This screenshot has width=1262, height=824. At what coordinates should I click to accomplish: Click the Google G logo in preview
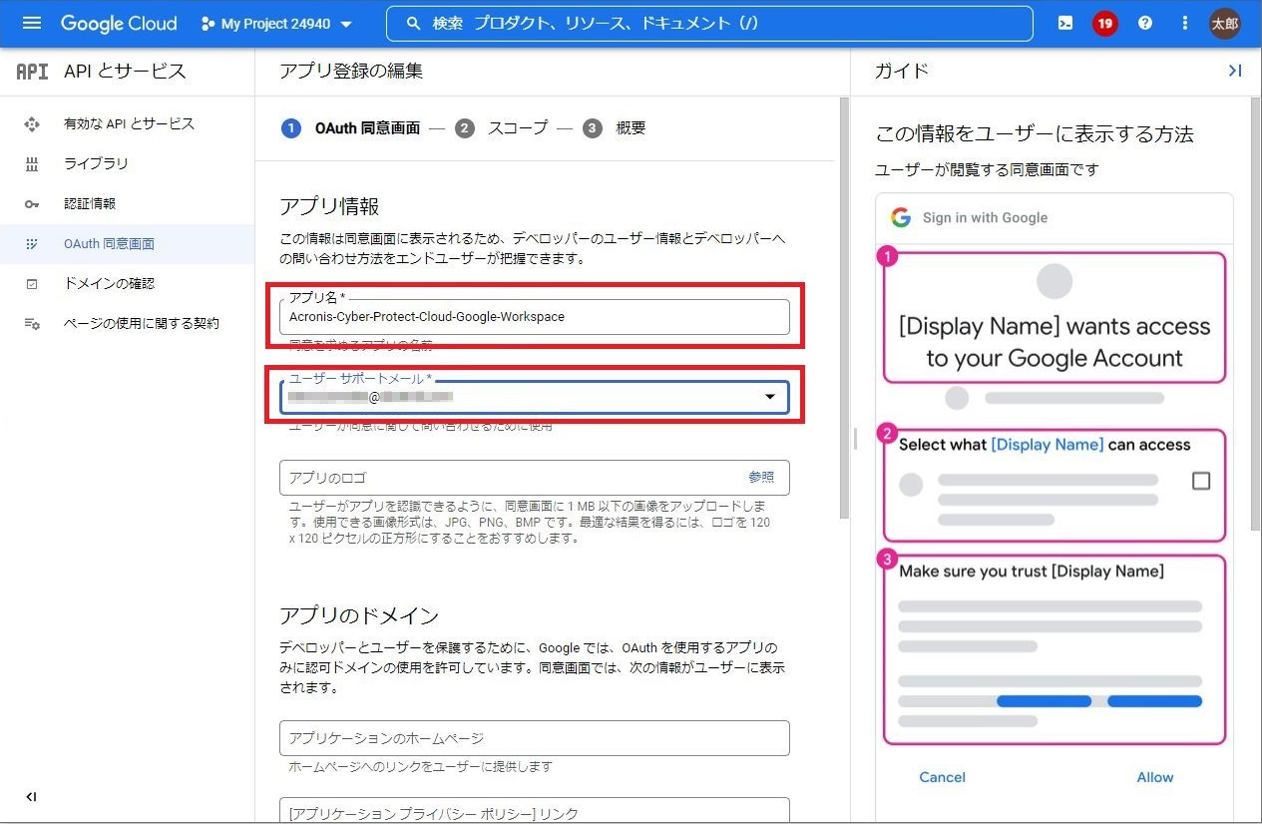pyautogui.click(x=901, y=217)
